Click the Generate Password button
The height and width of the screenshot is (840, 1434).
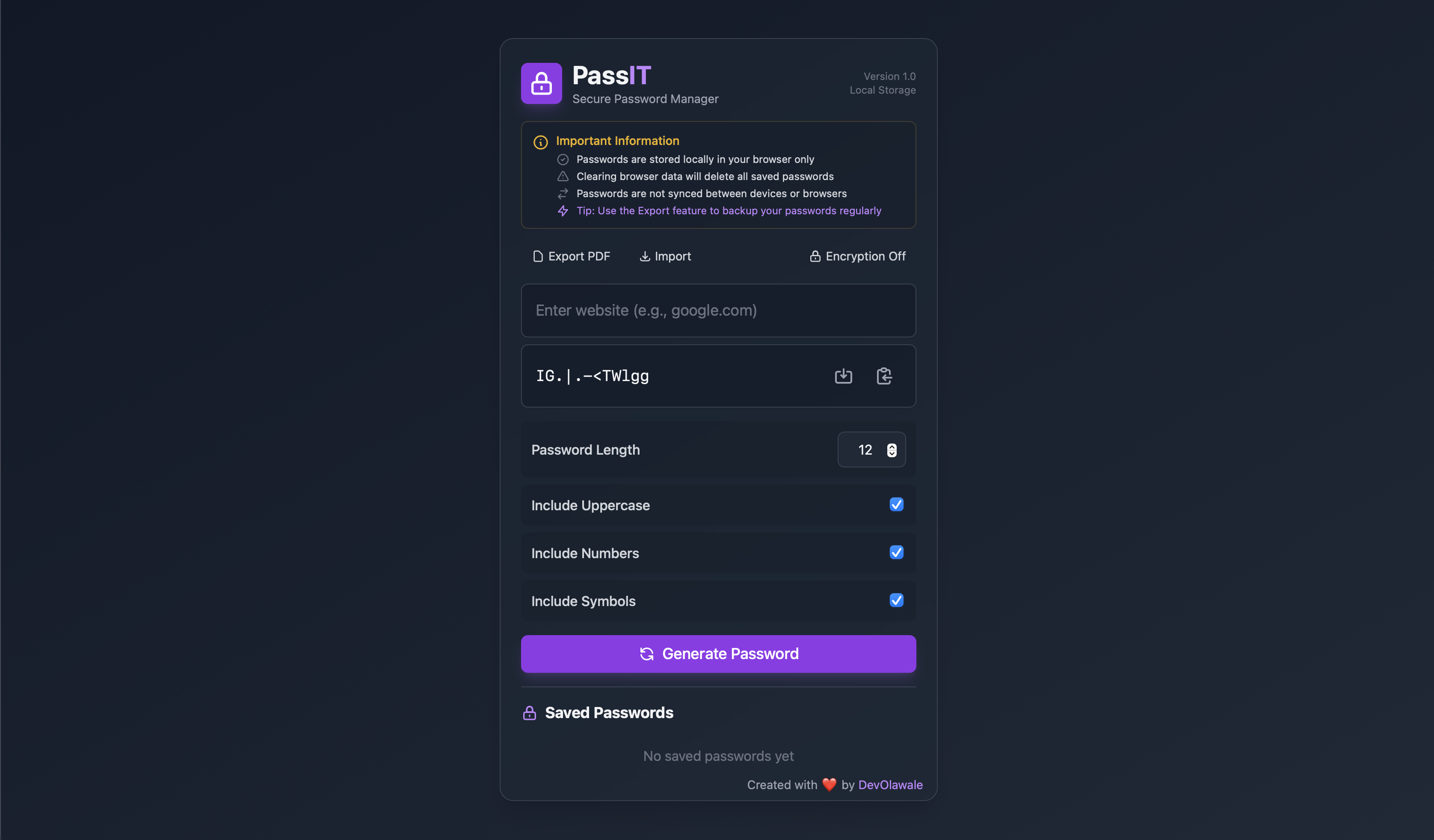[718, 654]
